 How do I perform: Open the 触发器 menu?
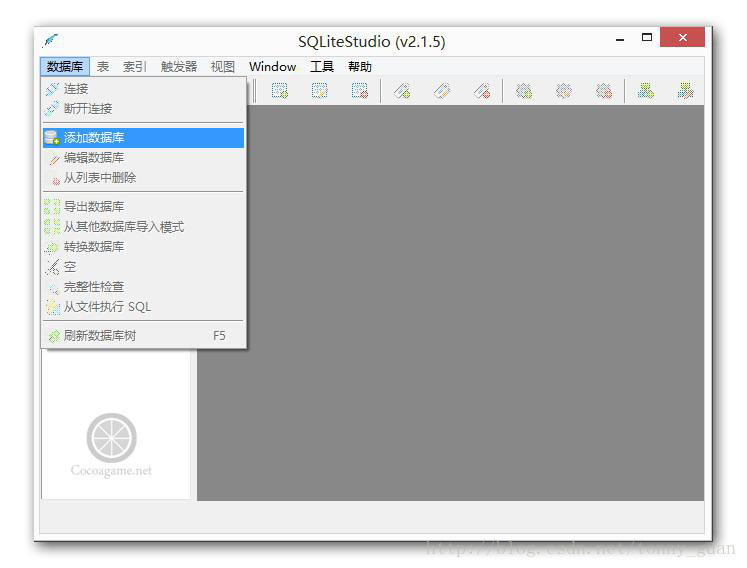click(x=179, y=67)
